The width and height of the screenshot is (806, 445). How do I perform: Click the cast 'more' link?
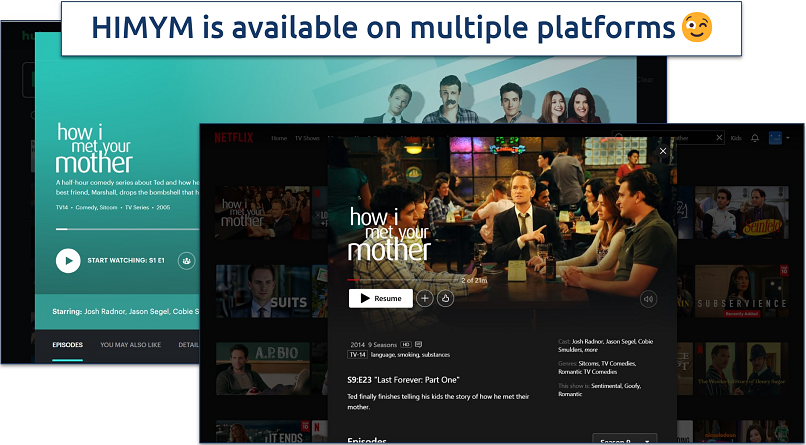tap(592, 350)
